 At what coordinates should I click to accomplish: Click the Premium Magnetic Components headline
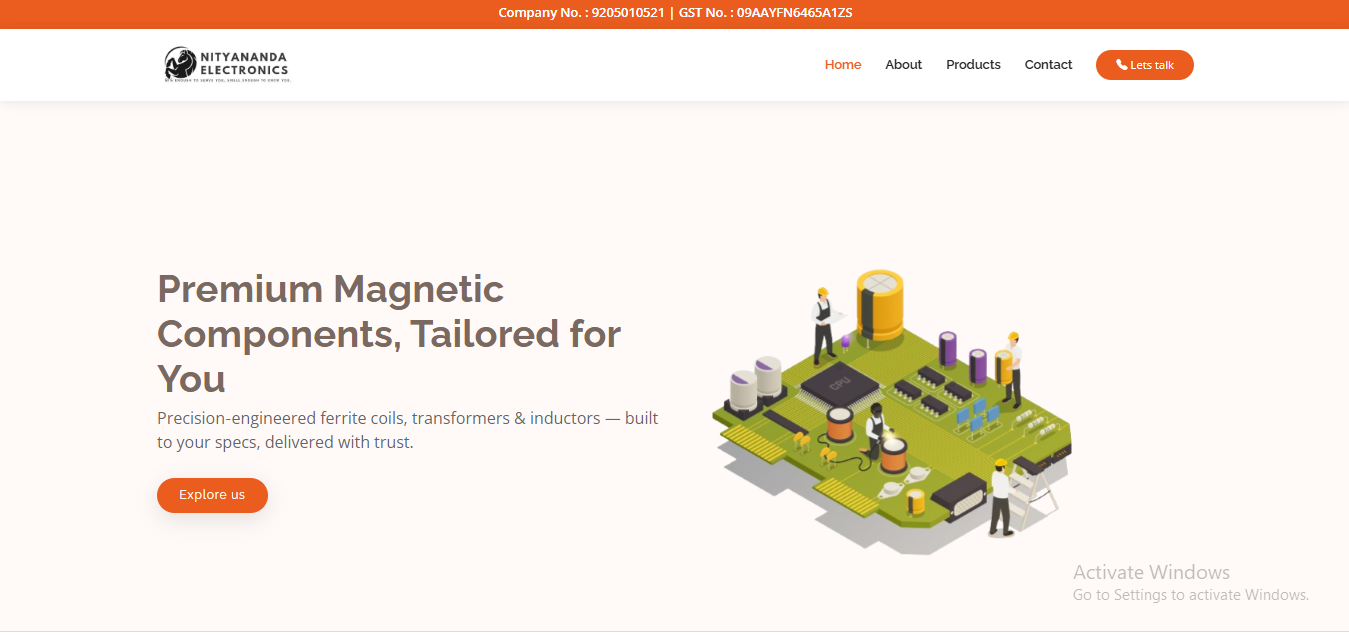coord(389,333)
